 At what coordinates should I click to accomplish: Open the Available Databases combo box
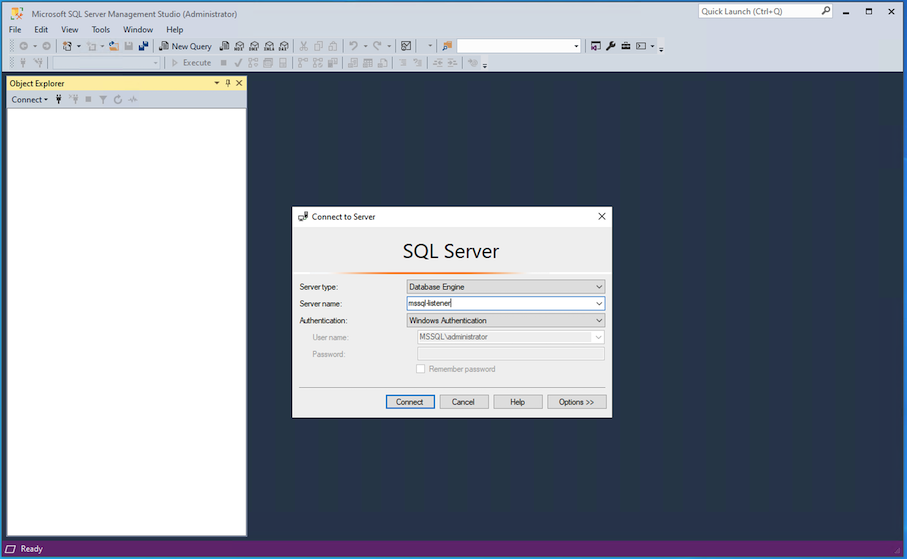click(x=106, y=62)
